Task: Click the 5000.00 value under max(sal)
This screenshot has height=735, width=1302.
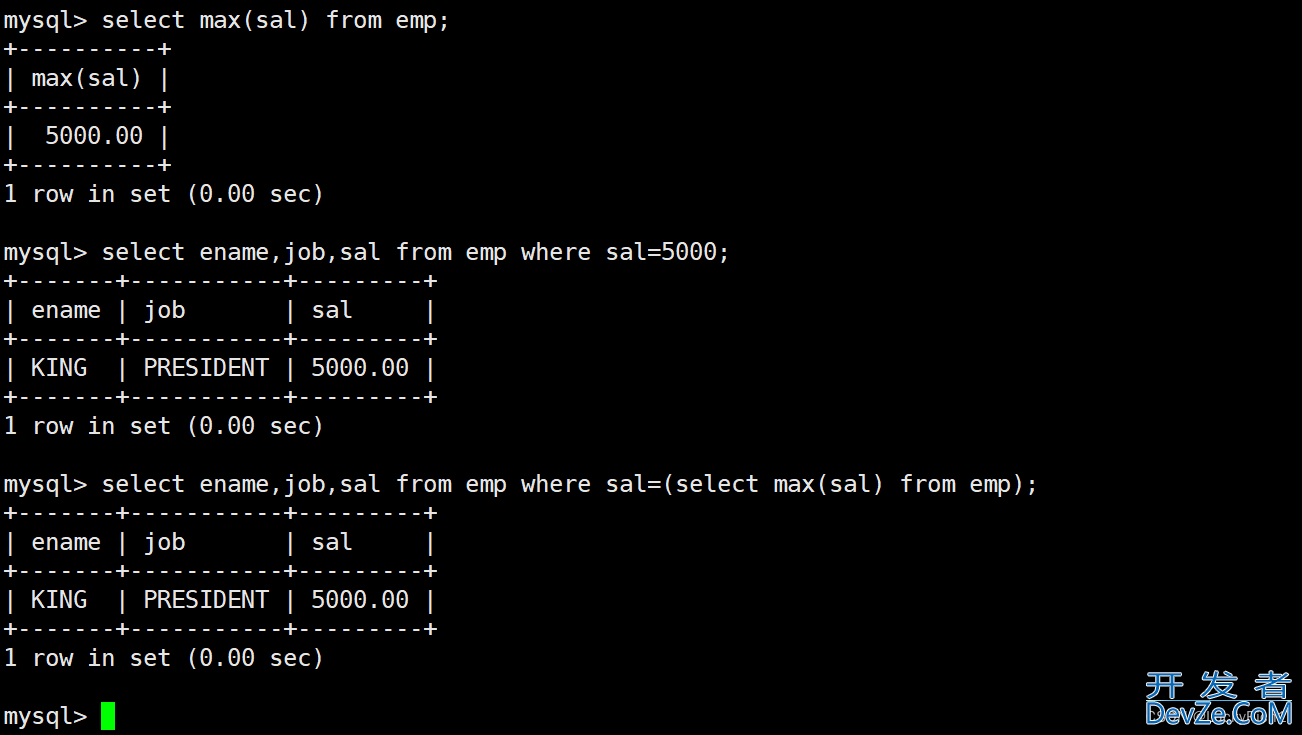Action: [x=94, y=136]
